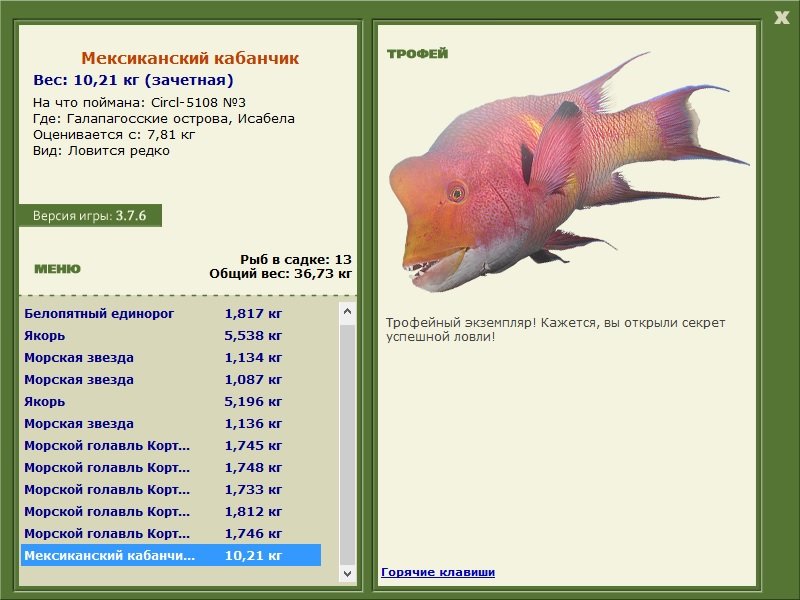Select highlighted Мексиканский кабанчик 10,21 кг row
The width and height of the screenshot is (800, 600).
pos(171,555)
